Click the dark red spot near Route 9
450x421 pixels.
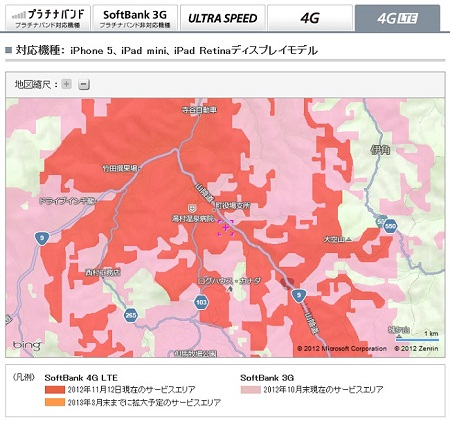coord(286,283)
